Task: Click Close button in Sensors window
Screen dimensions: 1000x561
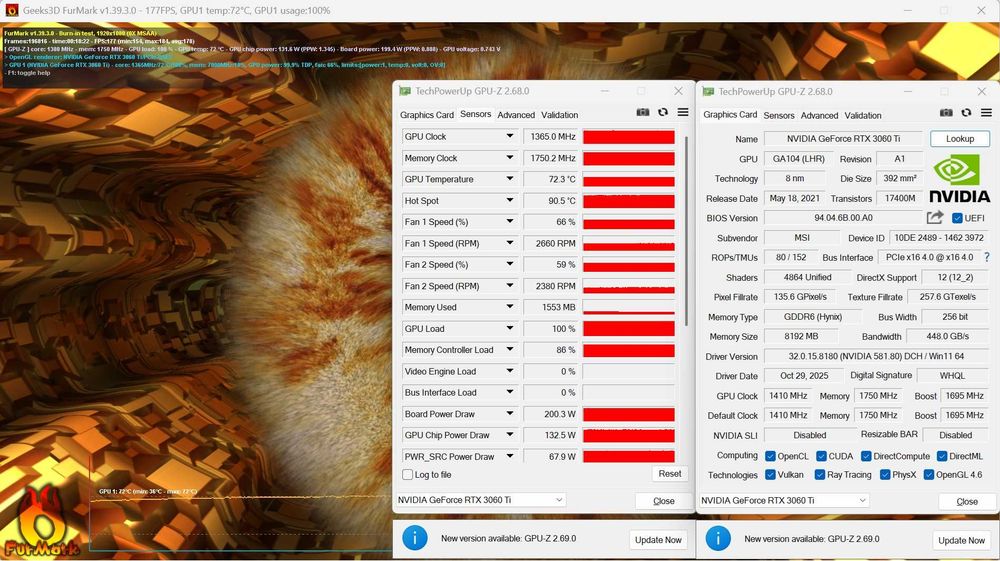Action: point(663,501)
